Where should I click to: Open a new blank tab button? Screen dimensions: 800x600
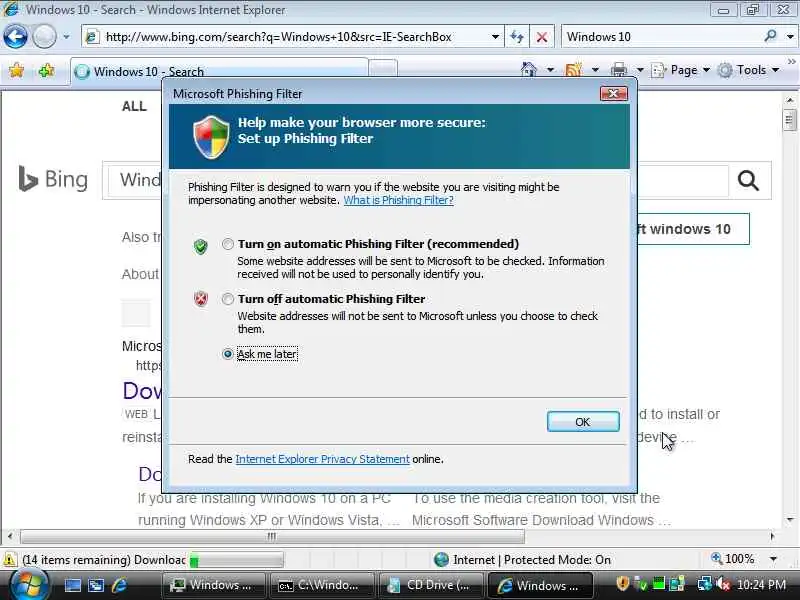point(383,69)
